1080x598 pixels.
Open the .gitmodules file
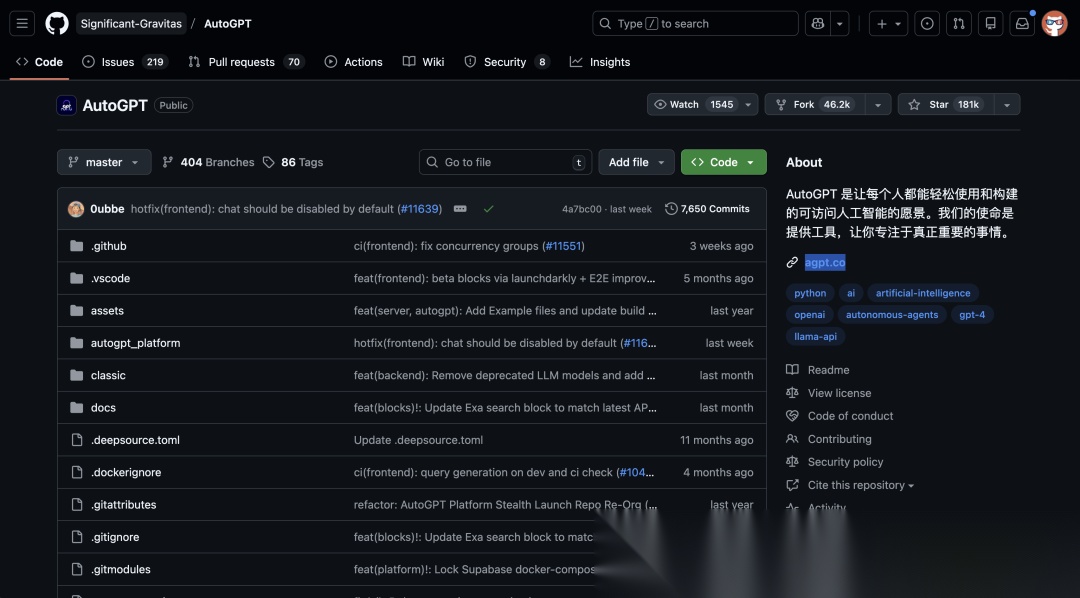(121, 570)
